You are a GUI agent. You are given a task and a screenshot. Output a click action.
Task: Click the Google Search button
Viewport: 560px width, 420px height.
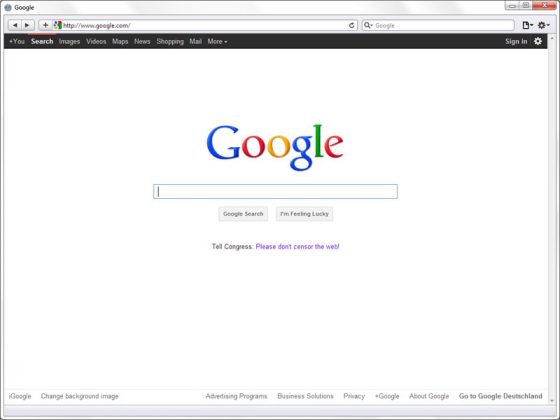tap(243, 214)
